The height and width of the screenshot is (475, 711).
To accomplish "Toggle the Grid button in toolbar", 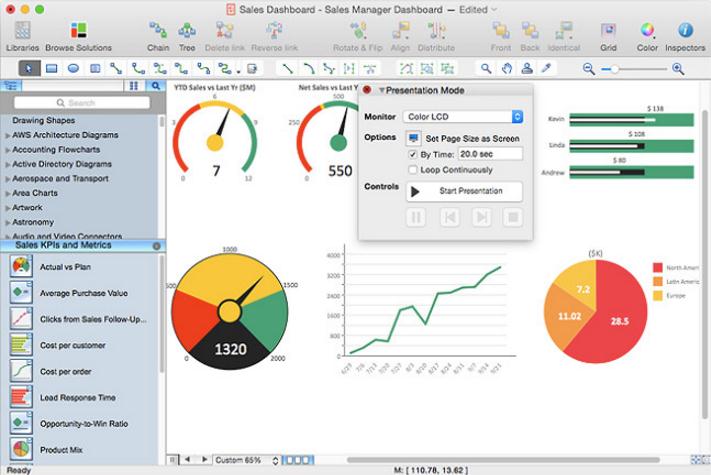I will (608, 36).
